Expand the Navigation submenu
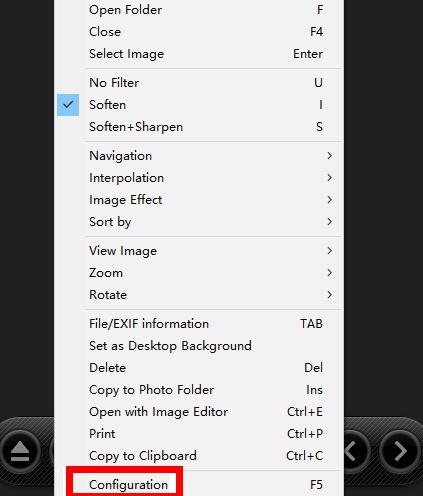This screenshot has height=496, width=423. [200, 156]
